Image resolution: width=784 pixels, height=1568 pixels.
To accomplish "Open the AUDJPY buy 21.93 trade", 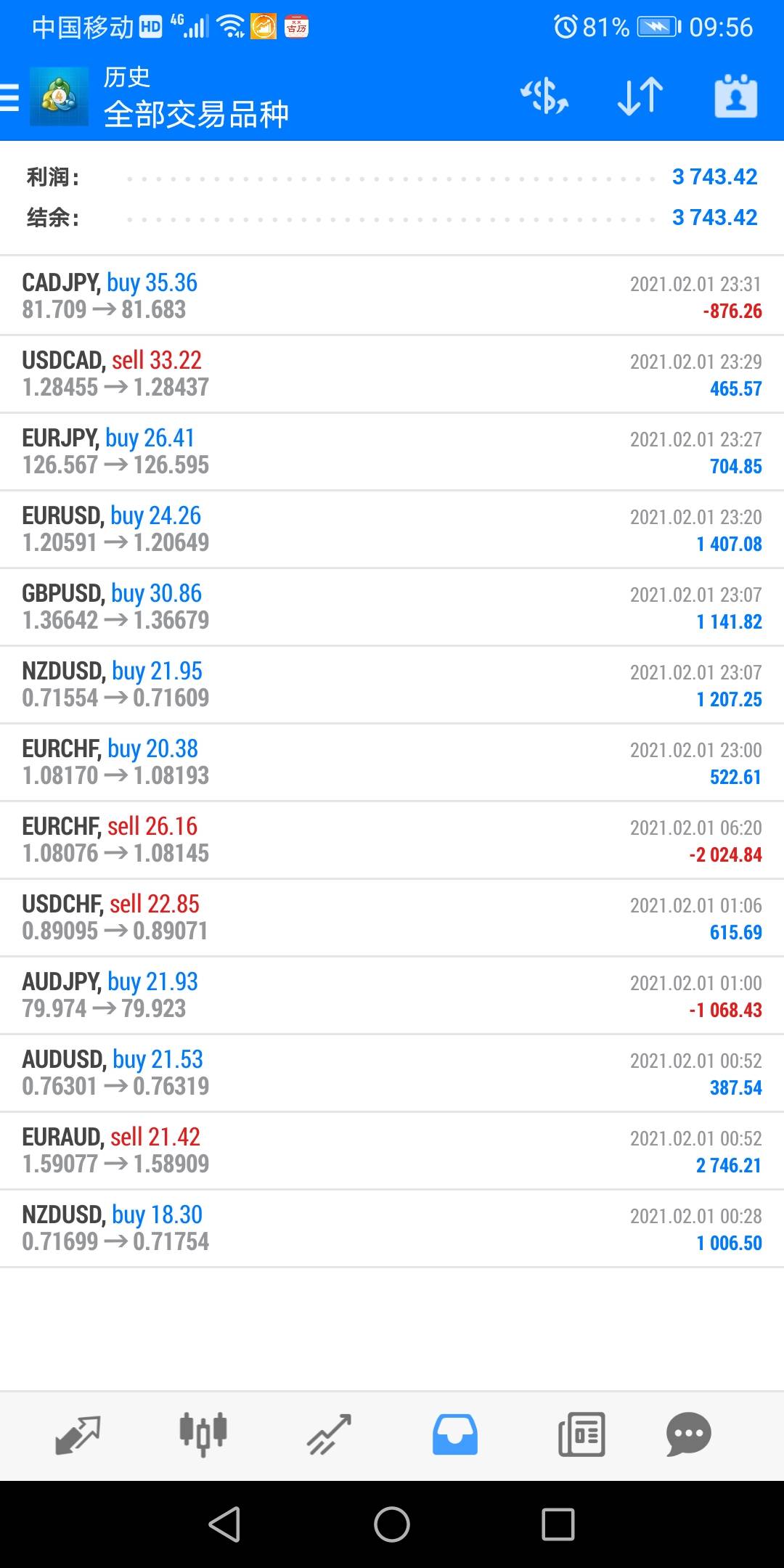I will [392, 995].
